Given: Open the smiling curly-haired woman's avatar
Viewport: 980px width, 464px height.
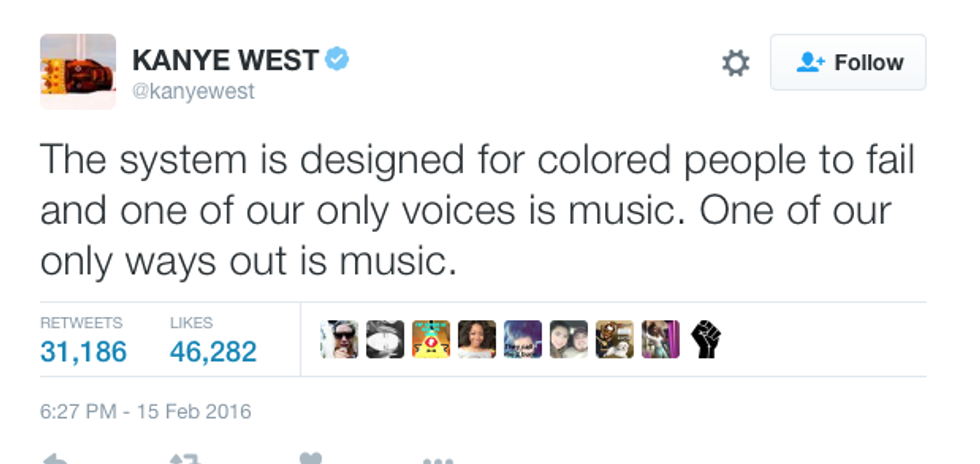Looking at the screenshot, I should [477, 340].
